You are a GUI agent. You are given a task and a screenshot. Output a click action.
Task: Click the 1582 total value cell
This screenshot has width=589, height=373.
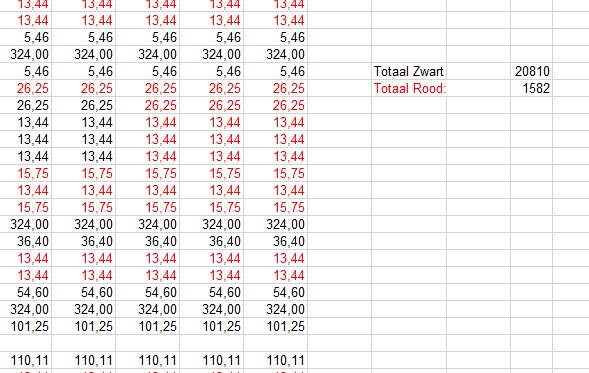tap(531, 88)
